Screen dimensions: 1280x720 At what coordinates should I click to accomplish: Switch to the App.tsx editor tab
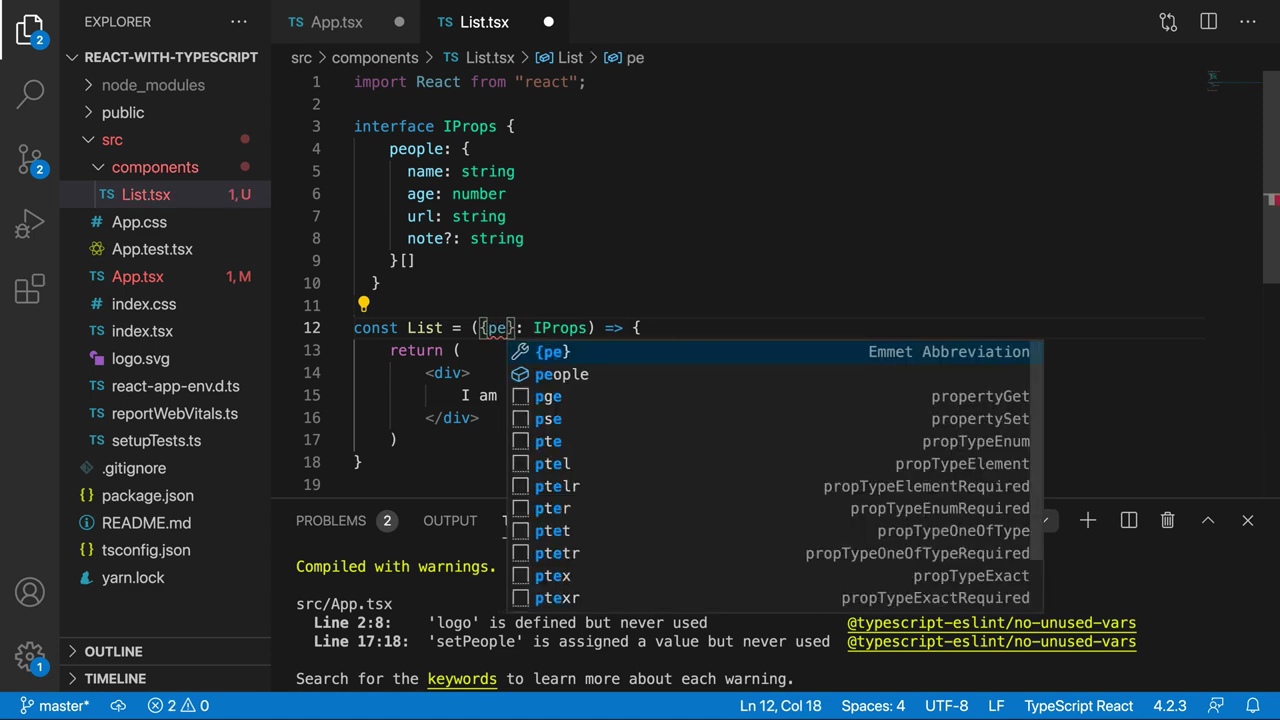[346, 22]
